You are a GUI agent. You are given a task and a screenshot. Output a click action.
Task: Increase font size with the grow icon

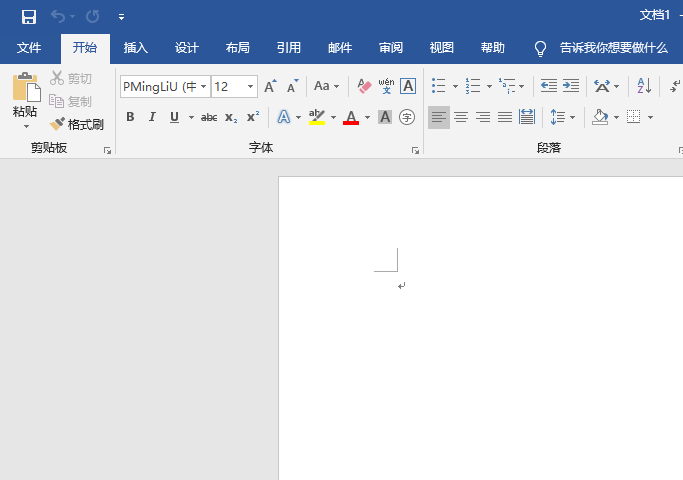pyautogui.click(x=270, y=86)
